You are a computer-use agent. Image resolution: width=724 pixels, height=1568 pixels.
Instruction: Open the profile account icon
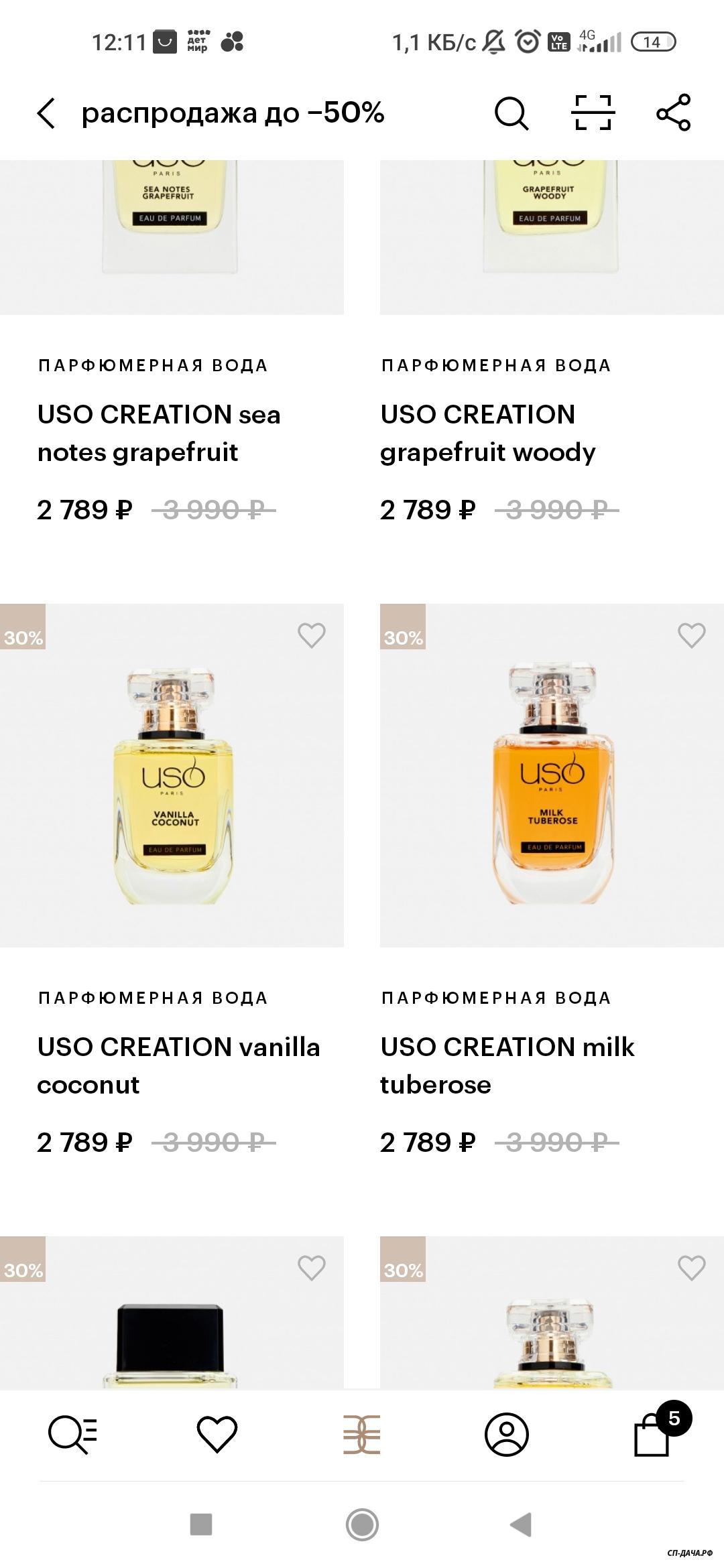(507, 1434)
